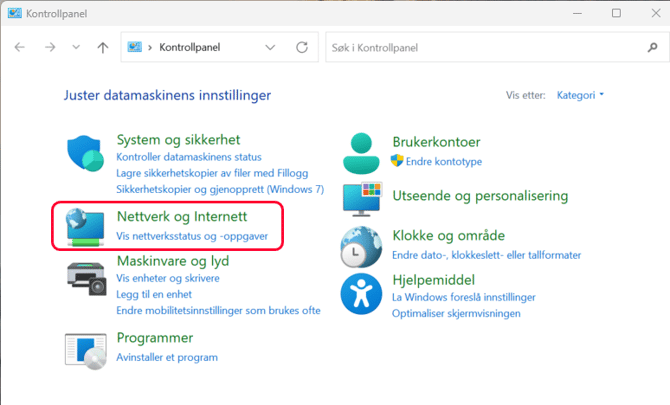
Task: Click the shield icon beside Endre kontotype
Action: (x=397, y=161)
